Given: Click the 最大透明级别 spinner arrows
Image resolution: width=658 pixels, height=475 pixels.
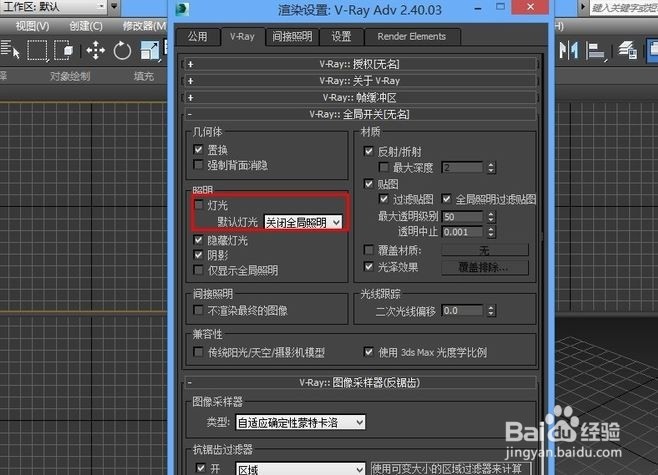Looking at the screenshot, I should coord(491,217).
